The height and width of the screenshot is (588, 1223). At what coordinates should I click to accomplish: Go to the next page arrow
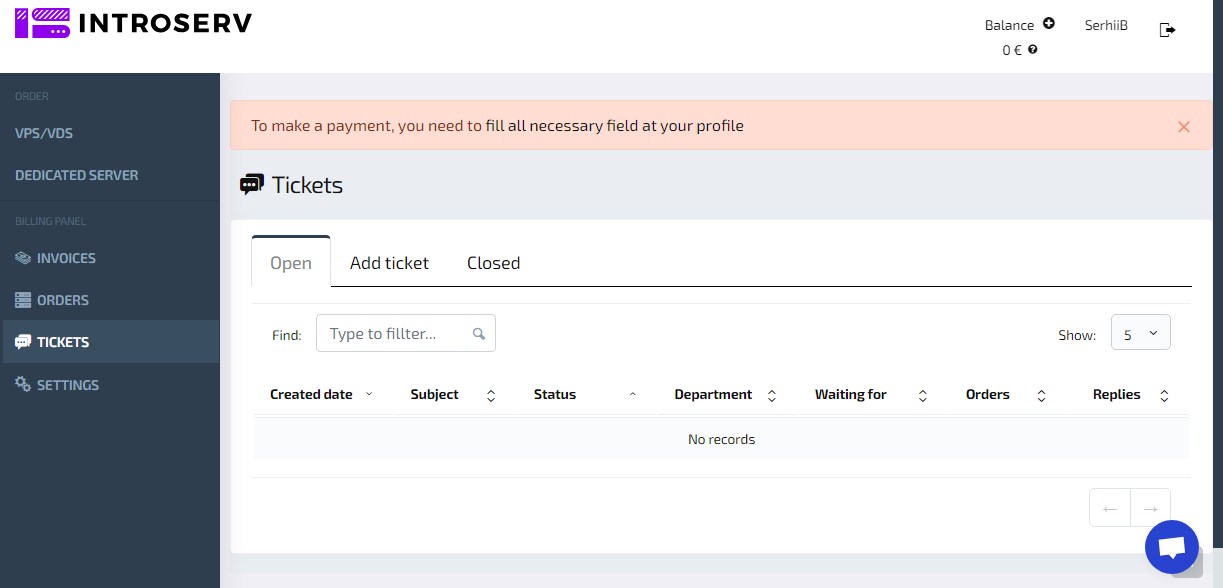(x=1150, y=508)
